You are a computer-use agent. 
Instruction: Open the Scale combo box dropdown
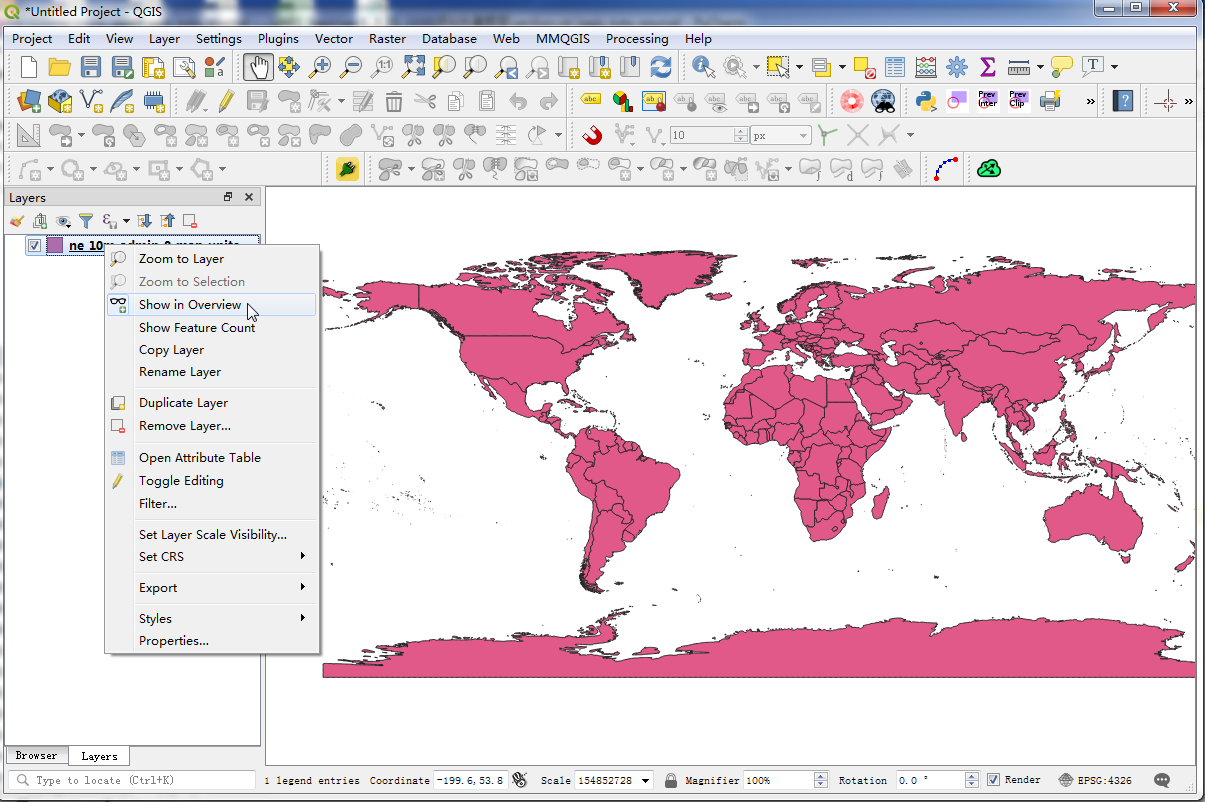pos(646,780)
